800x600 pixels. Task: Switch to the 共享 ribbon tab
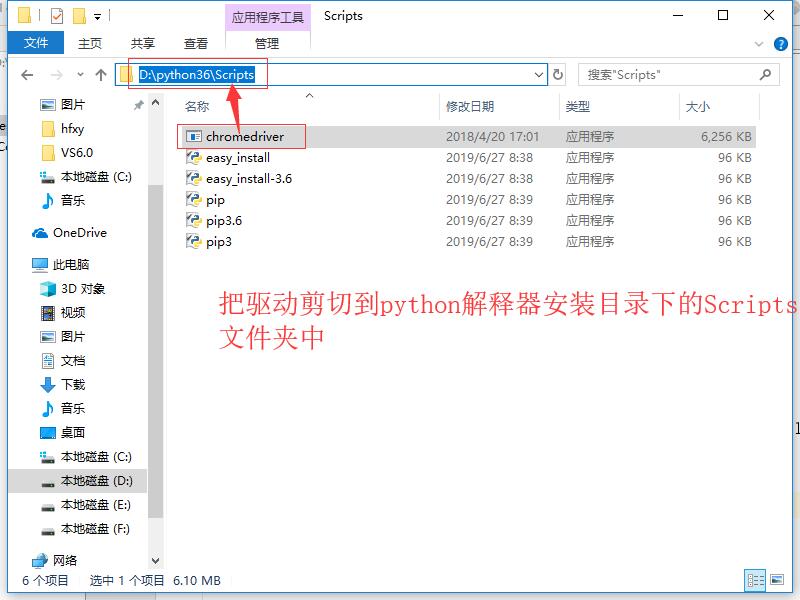[x=143, y=44]
